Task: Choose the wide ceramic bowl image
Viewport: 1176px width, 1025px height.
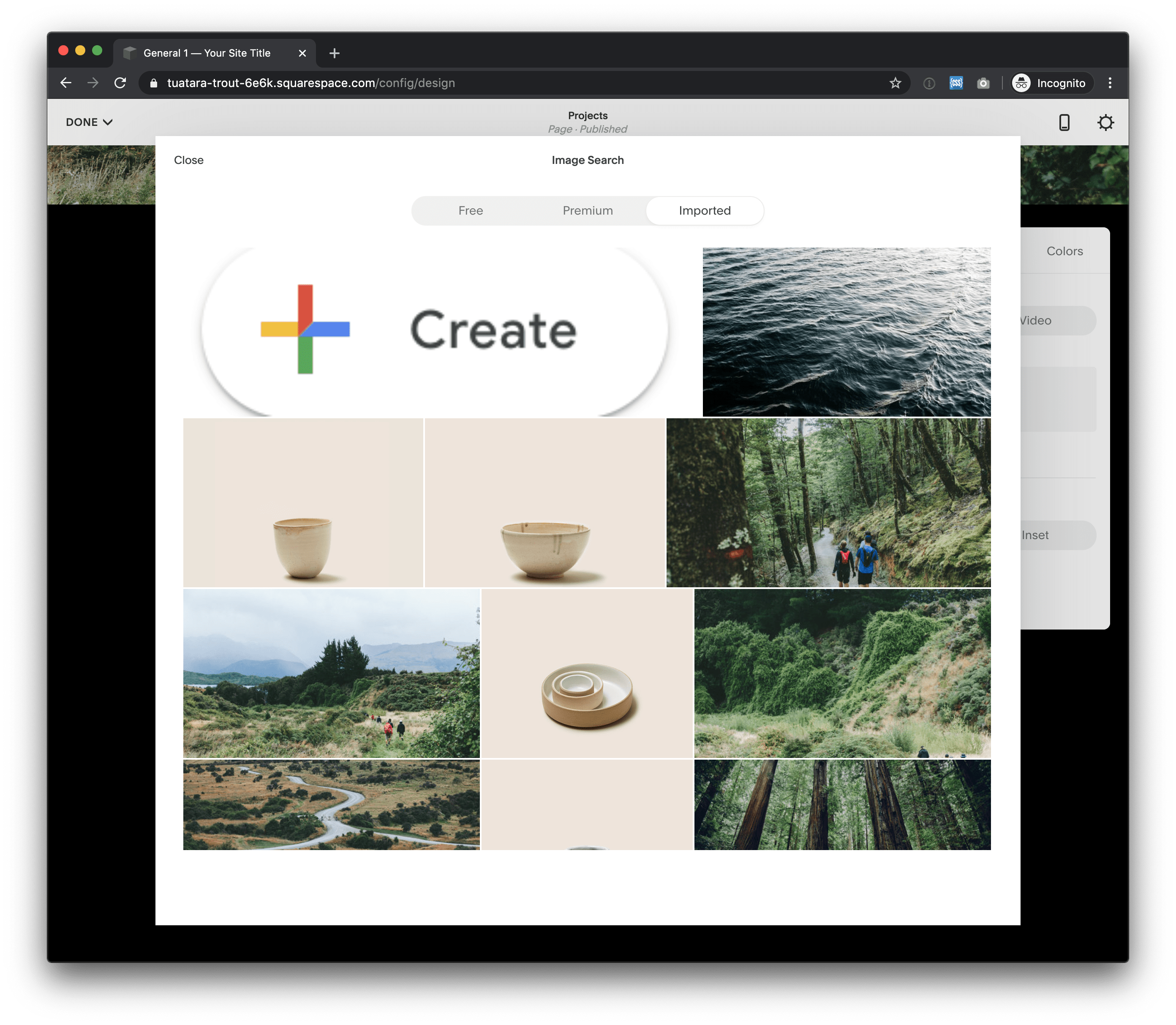Action: (x=544, y=502)
